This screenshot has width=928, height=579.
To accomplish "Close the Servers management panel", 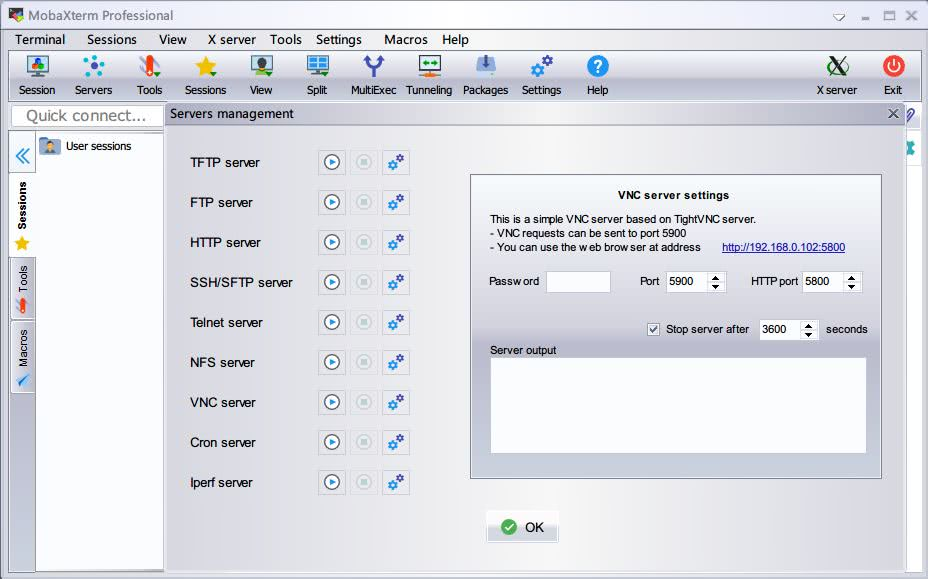I will pos(893,114).
